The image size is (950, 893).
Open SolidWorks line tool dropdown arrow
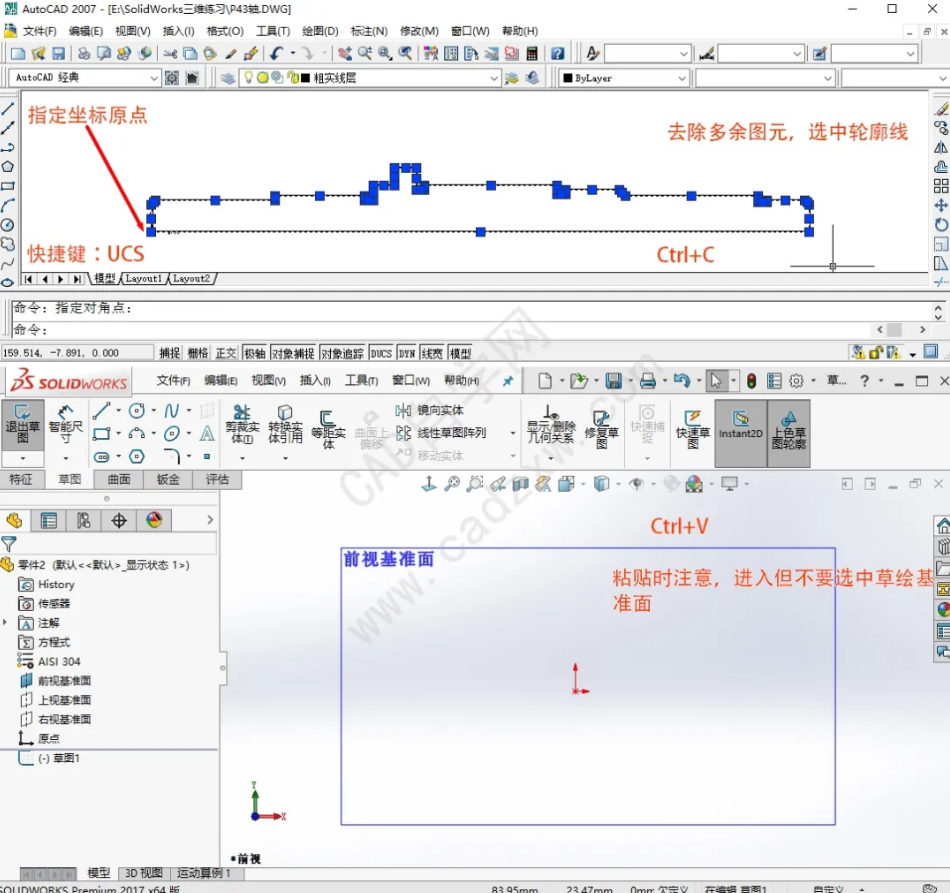118,411
